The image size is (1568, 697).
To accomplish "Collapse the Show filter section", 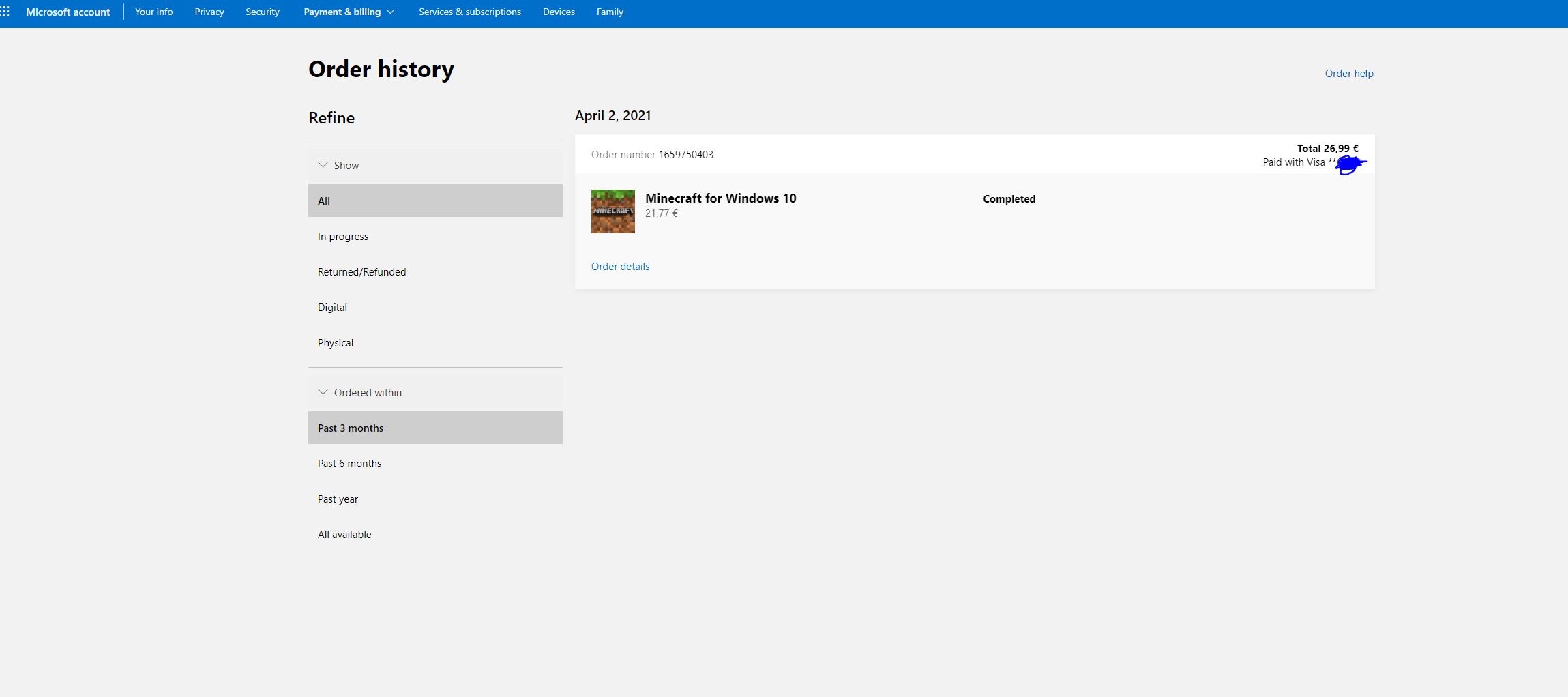I will coord(435,165).
